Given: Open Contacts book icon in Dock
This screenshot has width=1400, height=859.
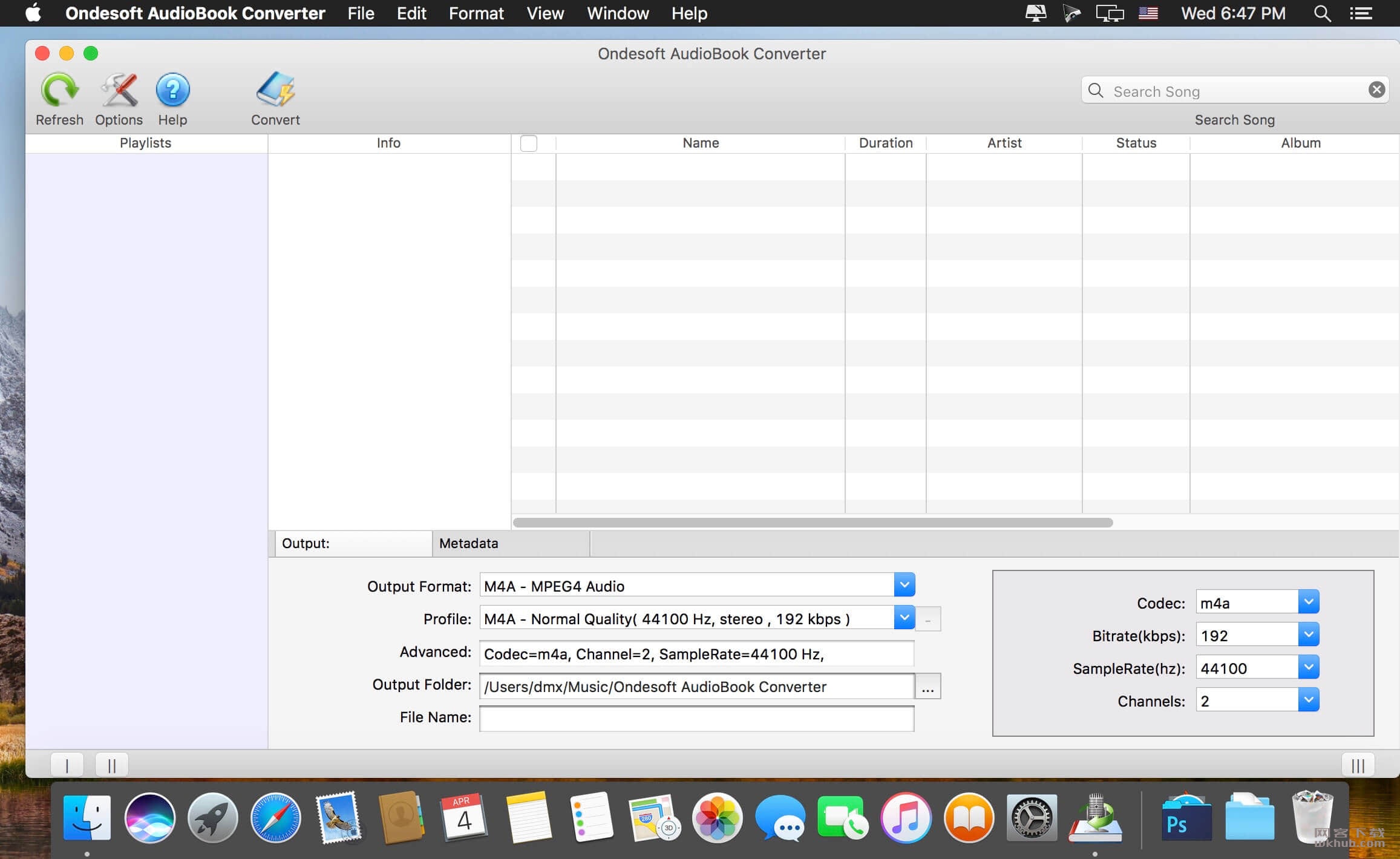Looking at the screenshot, I should [x=401, y=818].
